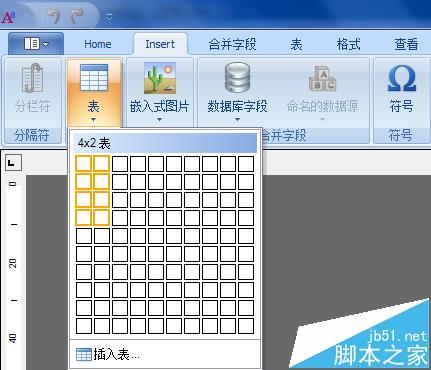The width and height of the screenshot is (431, 370).
Task: Open the 表 ribbon tab
Action: pos(296,44)
